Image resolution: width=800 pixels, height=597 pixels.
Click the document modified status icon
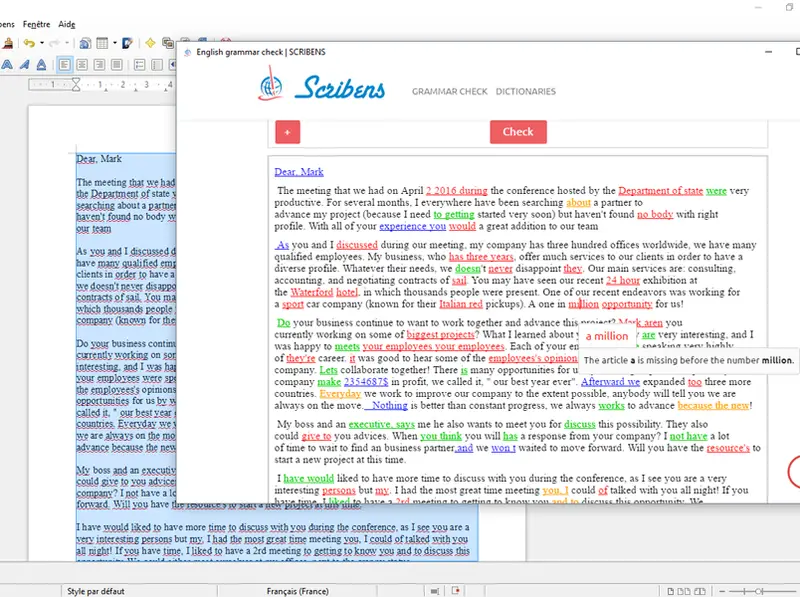point(456,591)
